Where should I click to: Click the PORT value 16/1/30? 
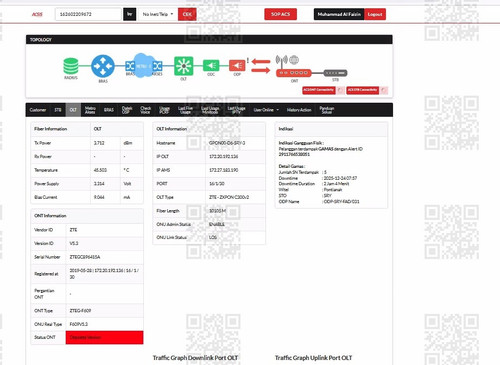pos(217,184)
